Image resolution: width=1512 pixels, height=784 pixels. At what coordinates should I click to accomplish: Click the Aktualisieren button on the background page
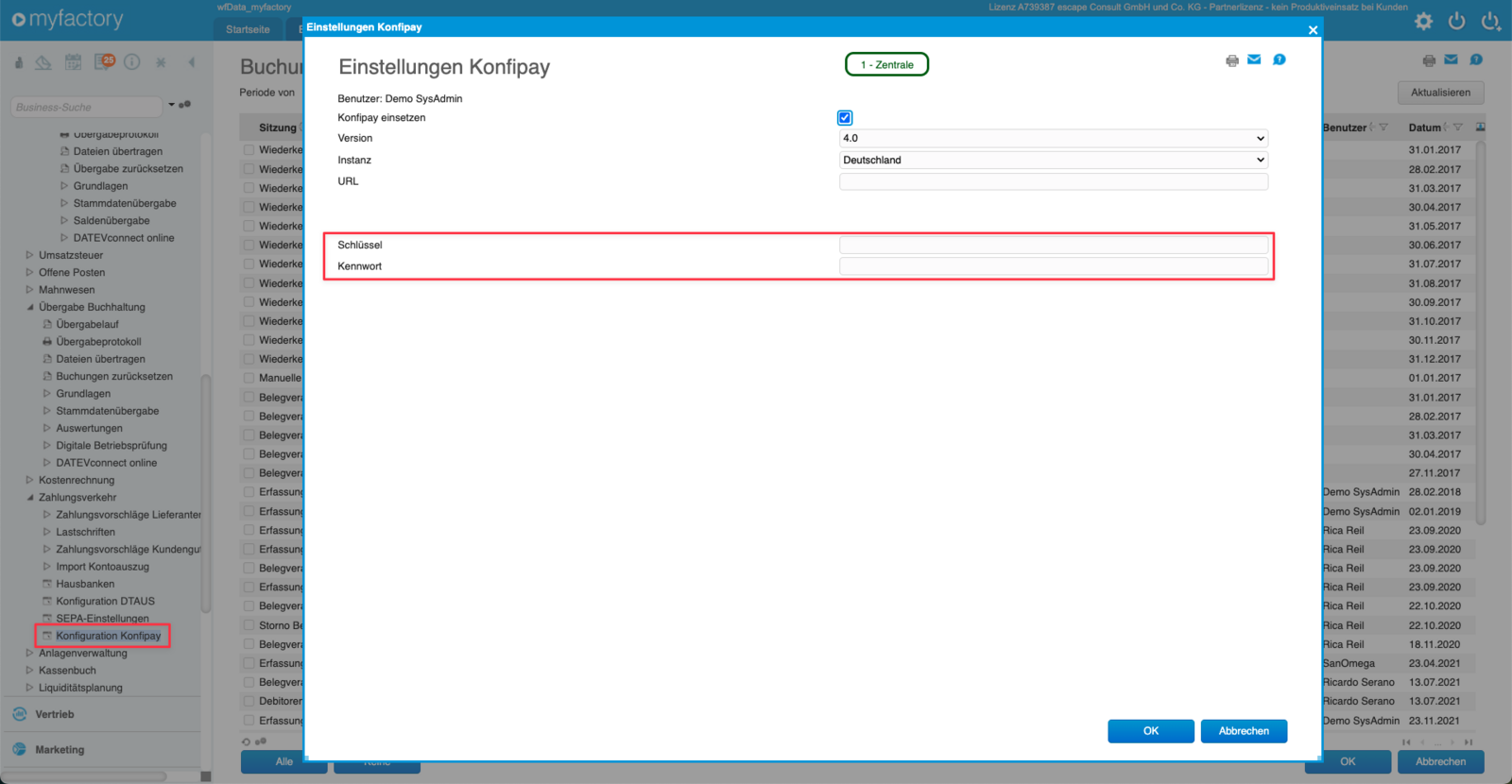point(1441,93)
